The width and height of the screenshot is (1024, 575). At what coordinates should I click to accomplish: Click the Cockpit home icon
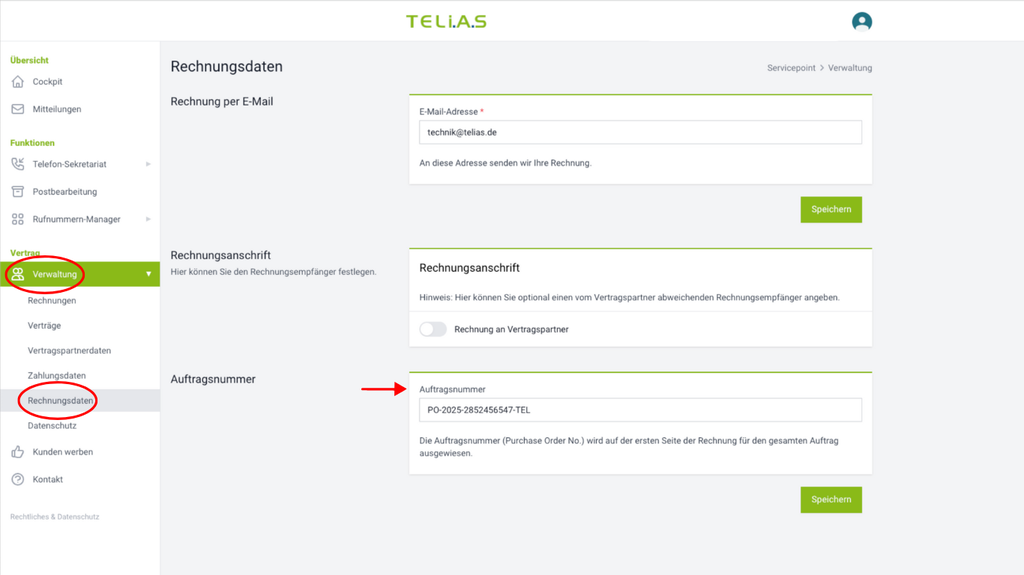pyautogui.click(x=18, y=82)
